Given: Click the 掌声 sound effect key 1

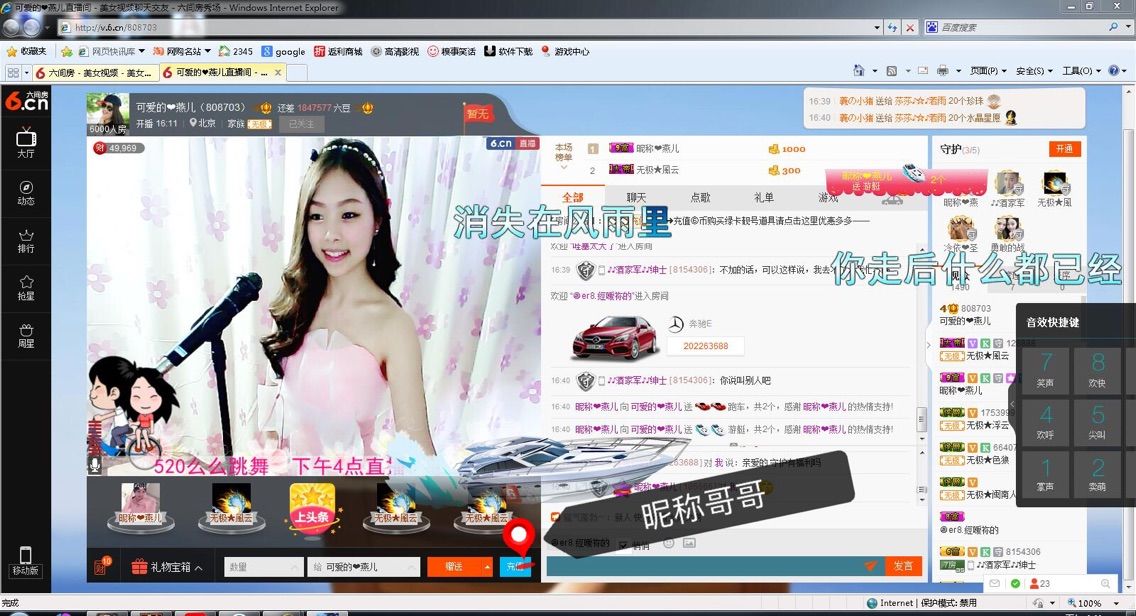Looking at the screenshot, I should tap(1045, 474).
